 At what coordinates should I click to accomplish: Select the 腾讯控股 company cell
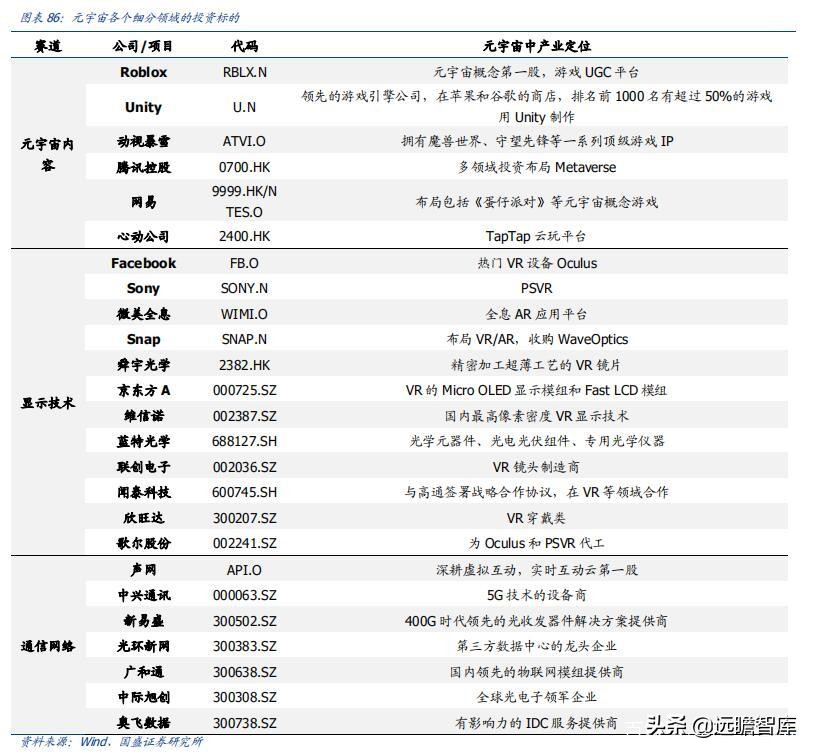143,167
